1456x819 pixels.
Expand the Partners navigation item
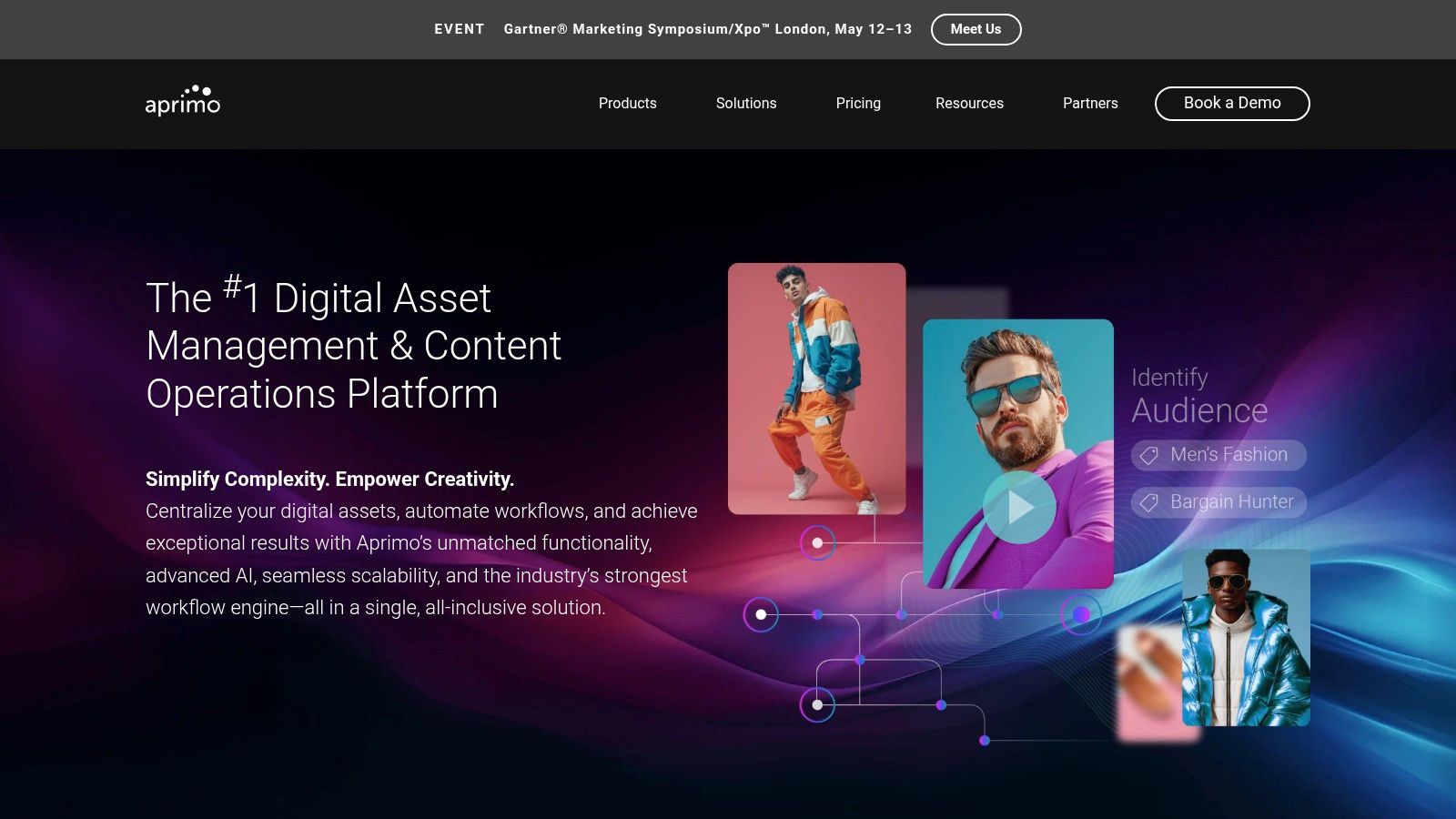click(x=1090, y=104)
